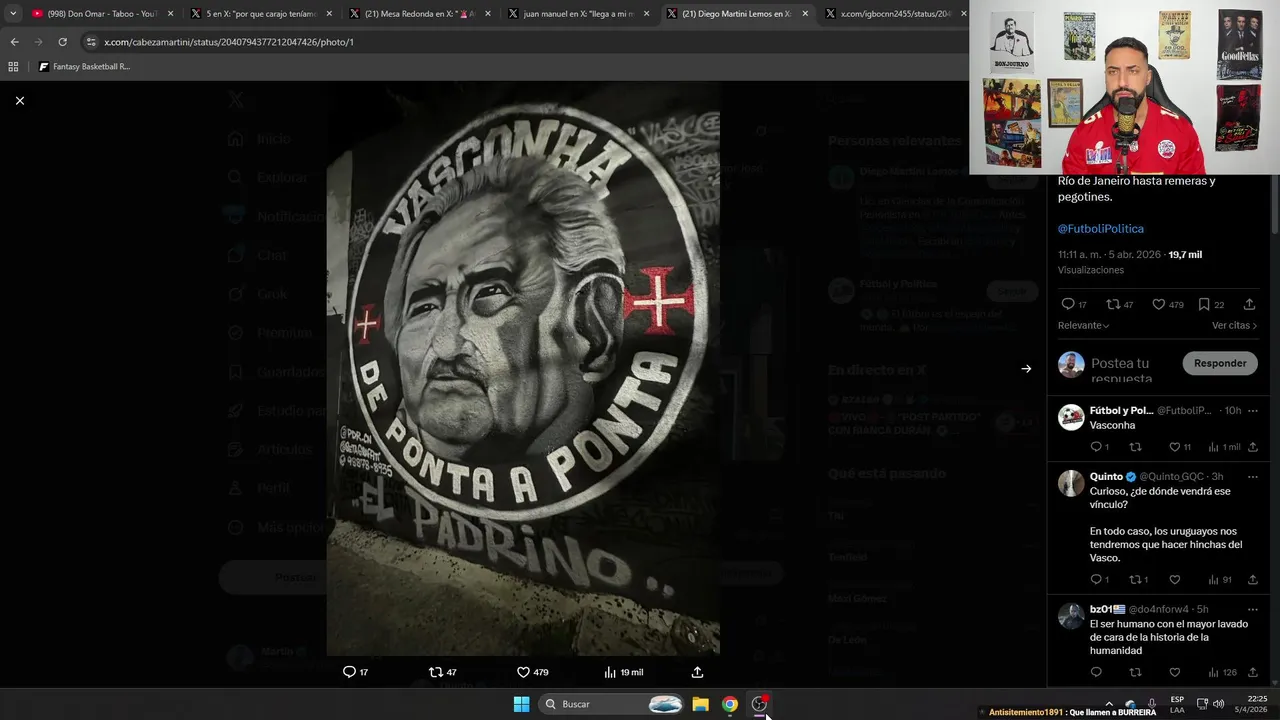Image resolution: width=1280 pixels, height=720 pixels.
Task: Like the Vasconha comment with 11 likes
Action: point(1175,447)
